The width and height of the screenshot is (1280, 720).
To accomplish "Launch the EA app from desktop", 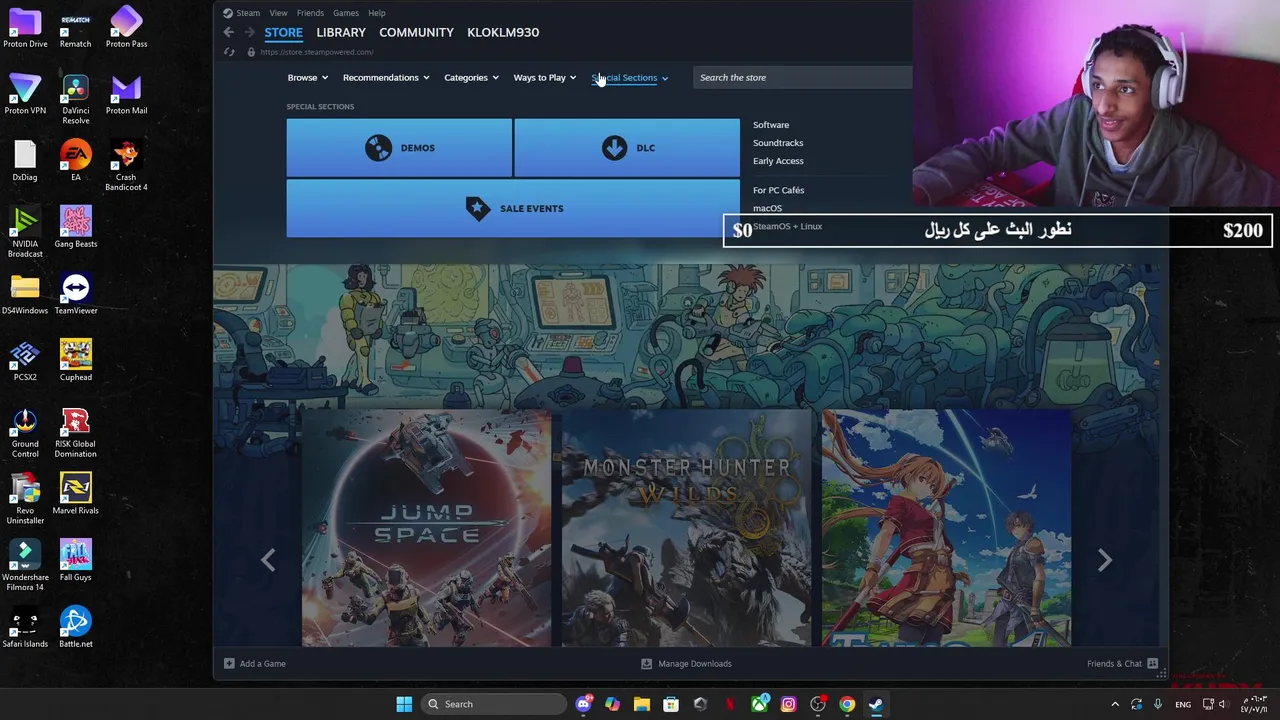I will pos(76,160).
